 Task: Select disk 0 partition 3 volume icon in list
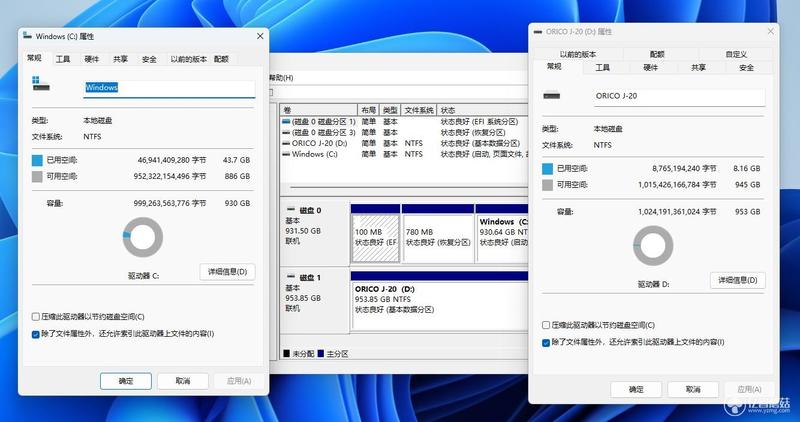tap(286, 133)
